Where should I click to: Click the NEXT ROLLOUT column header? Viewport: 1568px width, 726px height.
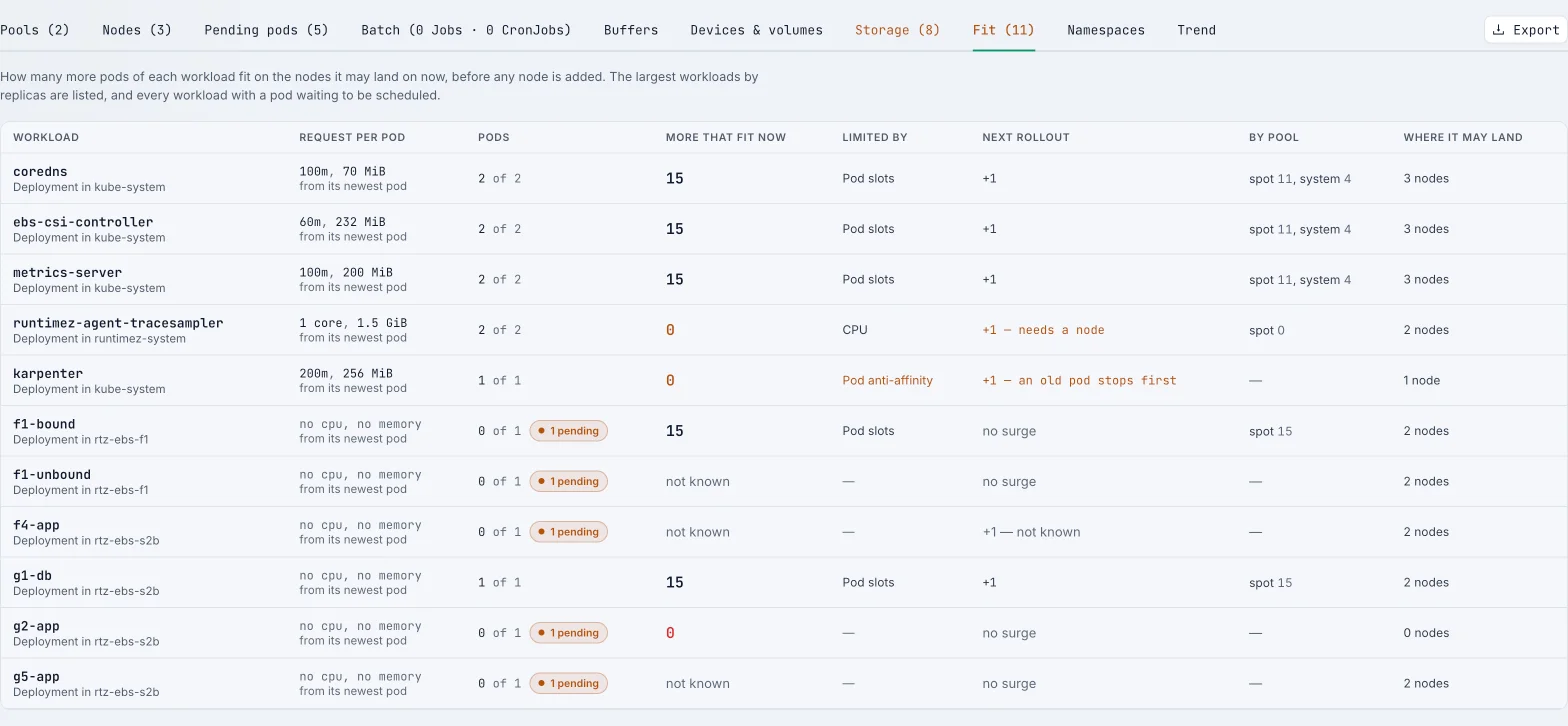tap(1026, 137)
